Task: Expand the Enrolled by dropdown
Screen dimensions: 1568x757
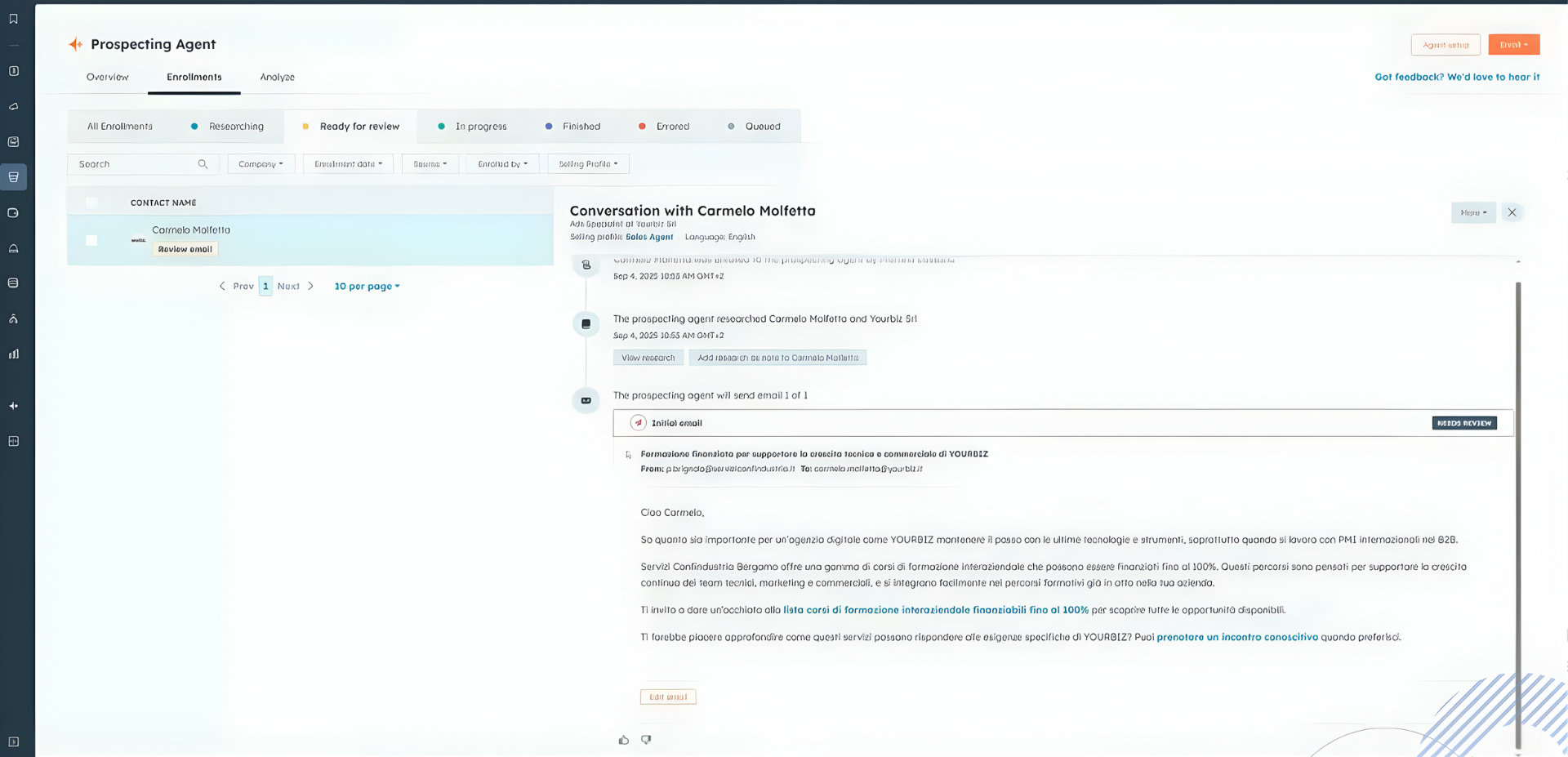Action: click(x=501, y=163)
